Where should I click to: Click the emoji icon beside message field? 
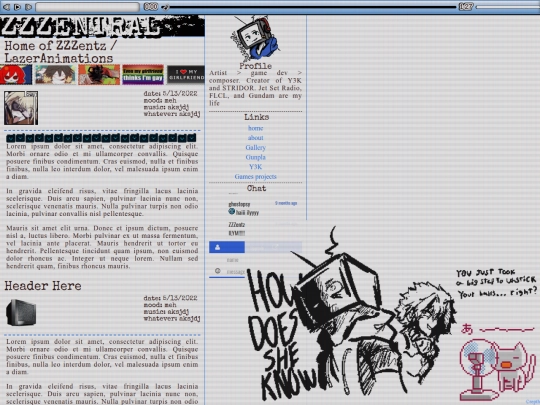tap(218, 271)
